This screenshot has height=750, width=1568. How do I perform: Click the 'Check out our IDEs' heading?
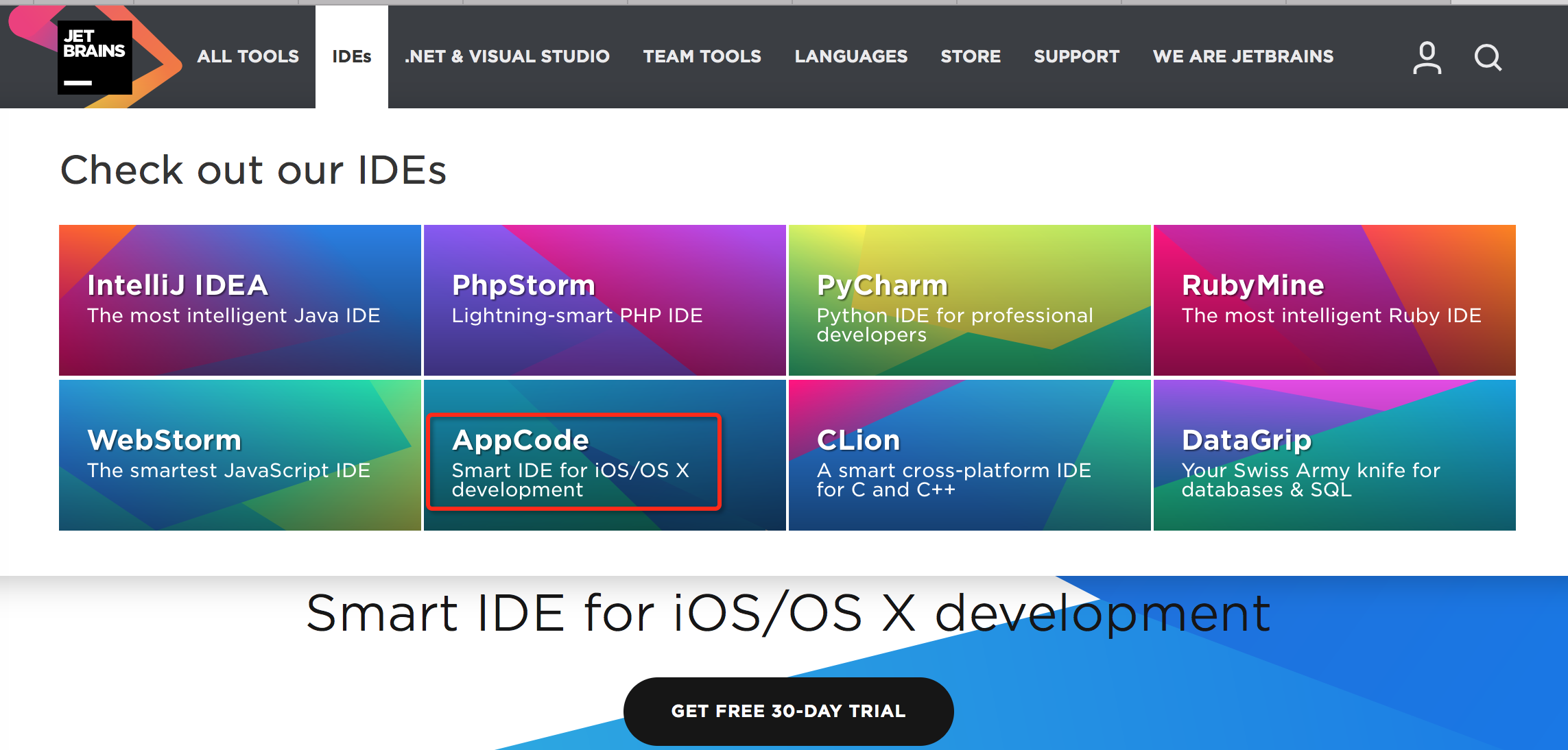click(x=254, y=170)
